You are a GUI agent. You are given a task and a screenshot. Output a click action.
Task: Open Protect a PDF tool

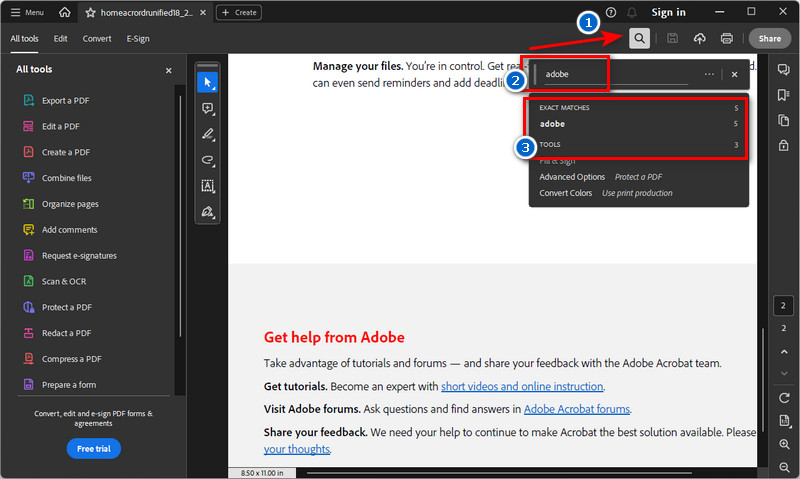(57, 307)
